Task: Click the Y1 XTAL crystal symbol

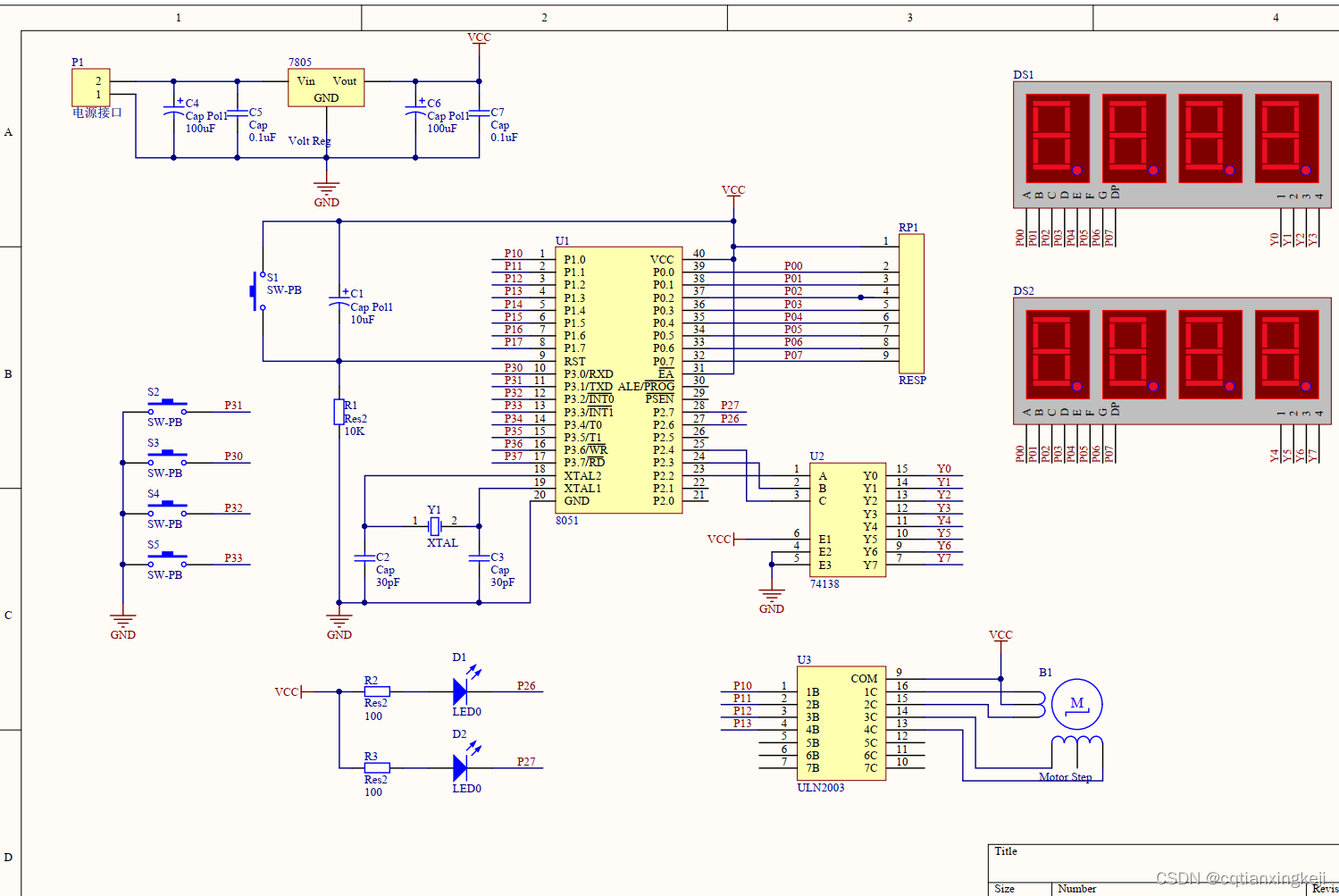Action: [x=435, y=526]
